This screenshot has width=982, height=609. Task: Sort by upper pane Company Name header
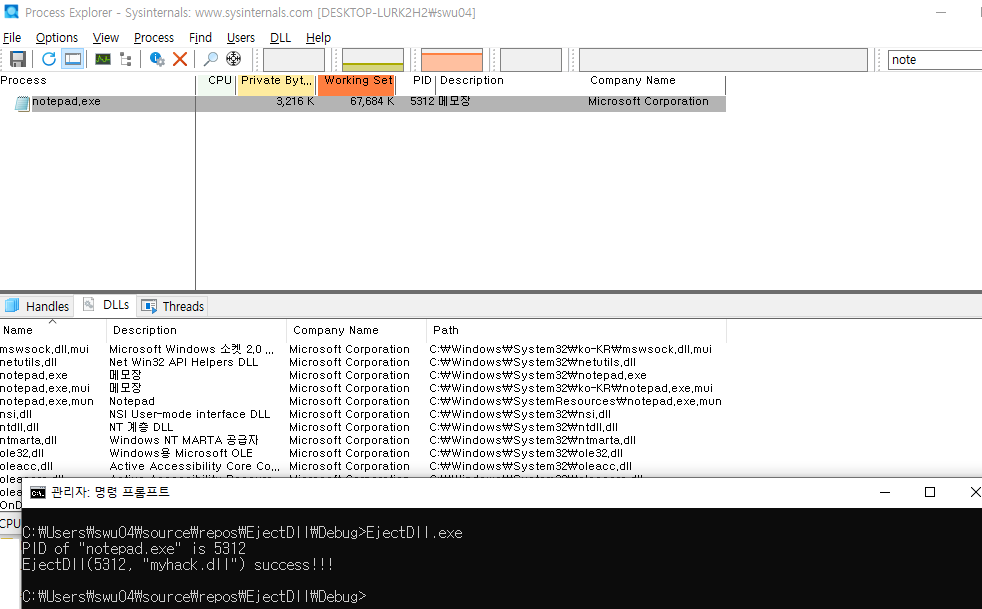point(655,81)
